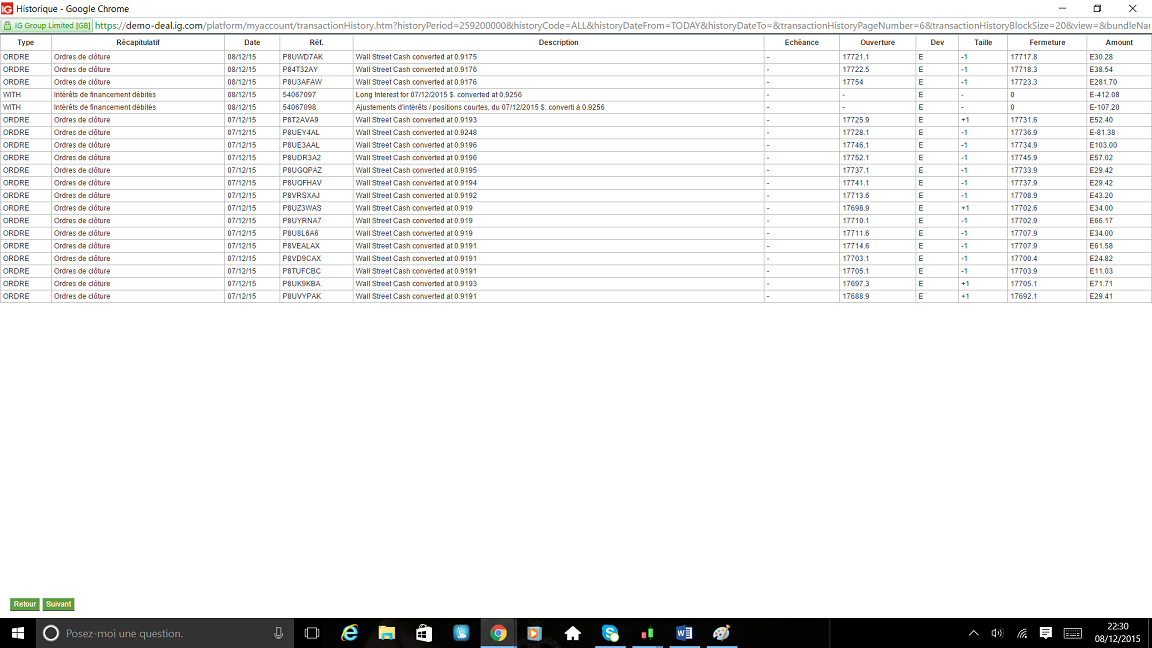Select reference P8T2AVA9
The image size is (1152, 648).
tap(300, 120)
